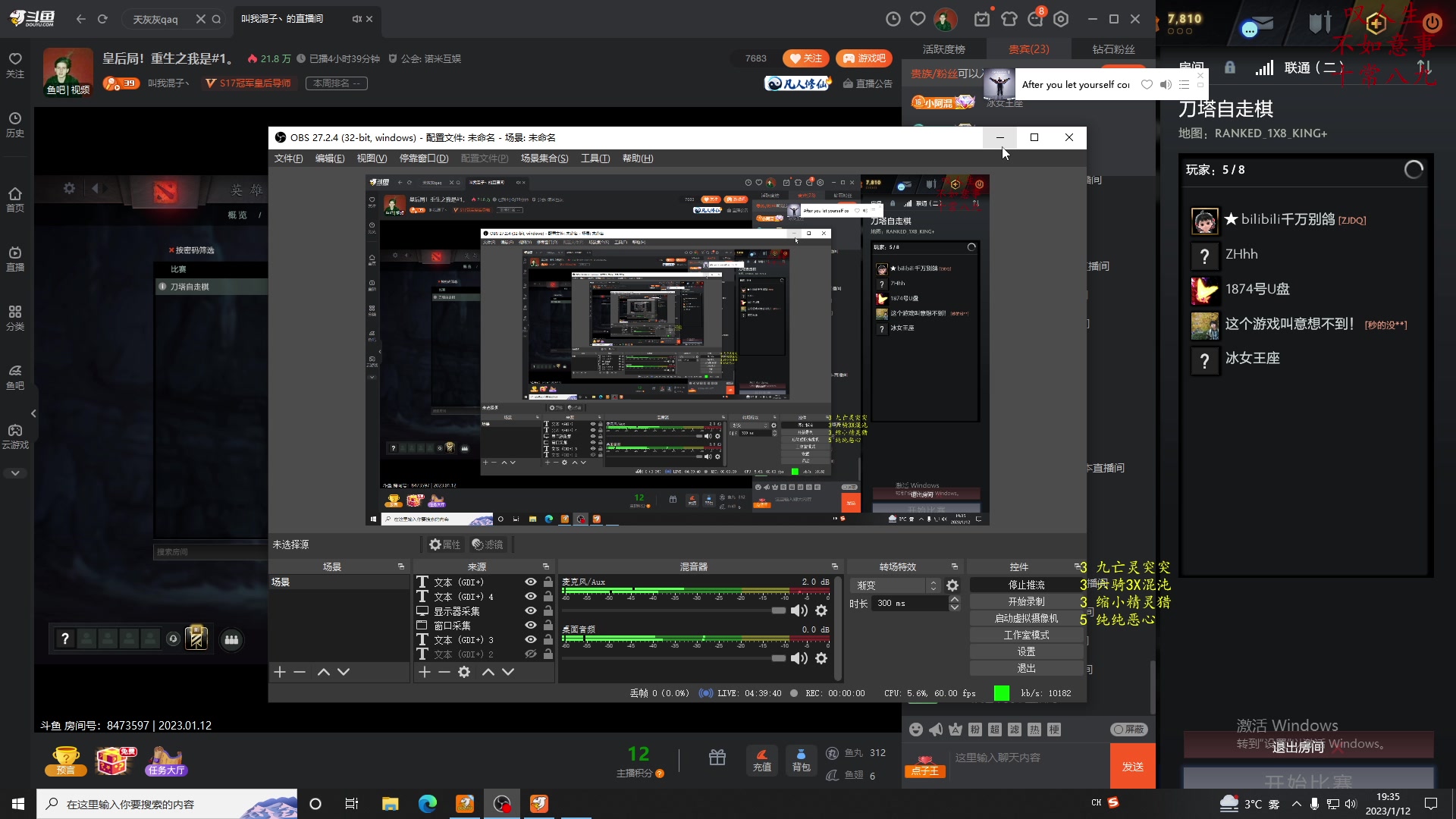This screenshot has height=819, width=1456.
Task: Pop out the 混音器 dock panel
Action: [x=834, y=566]
